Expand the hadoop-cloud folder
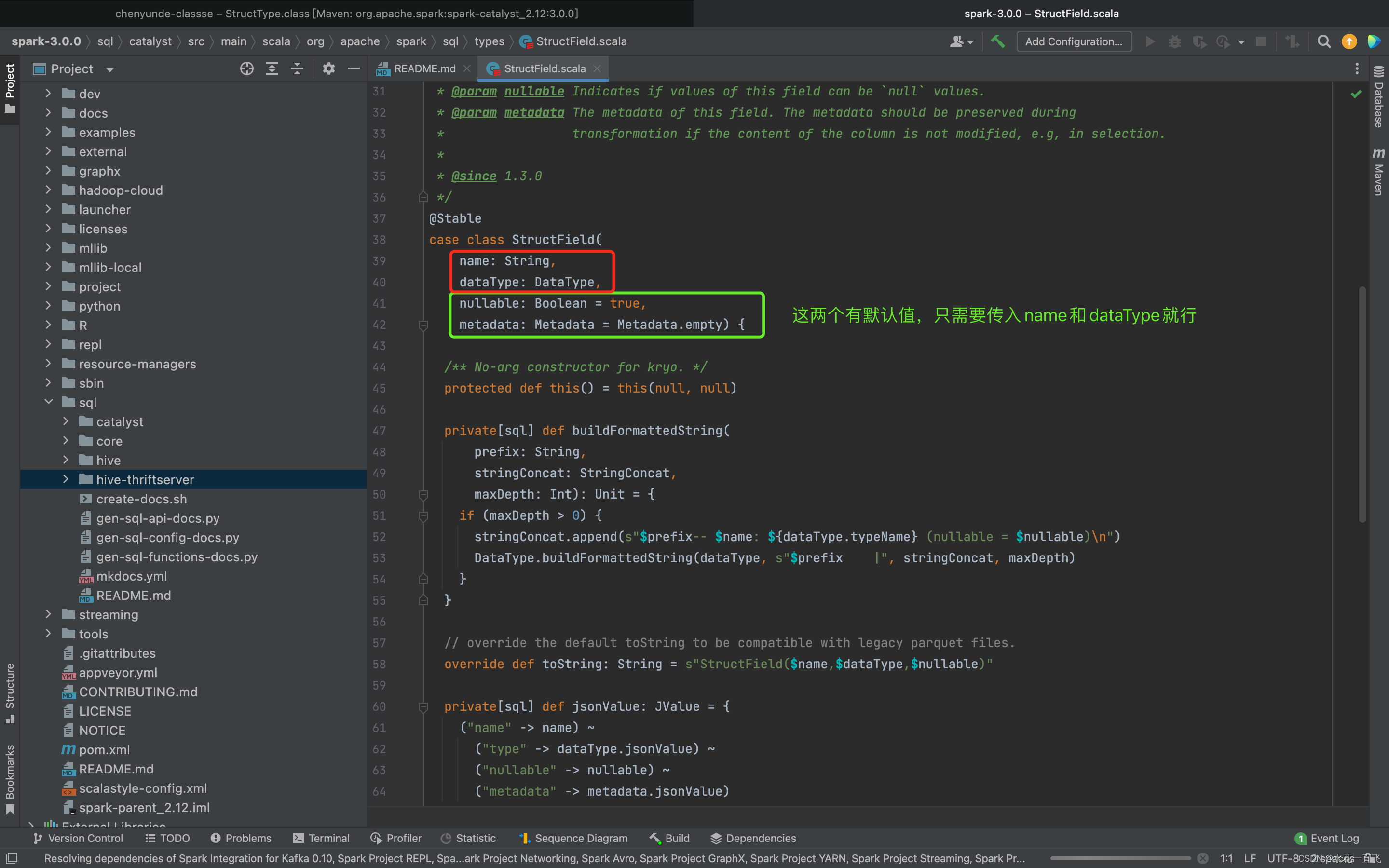This screenshot has height=868, width=1389. pyautogui.click(x=48, y=190)
